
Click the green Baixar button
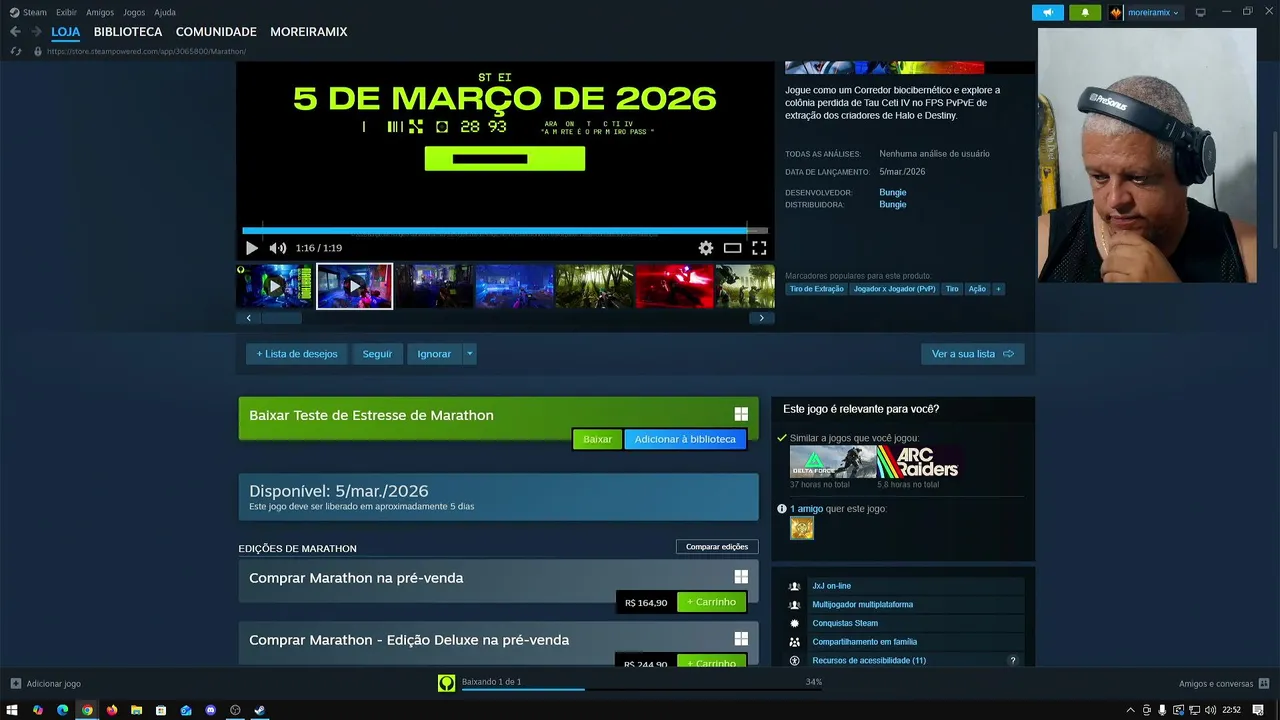pos(597,439)
